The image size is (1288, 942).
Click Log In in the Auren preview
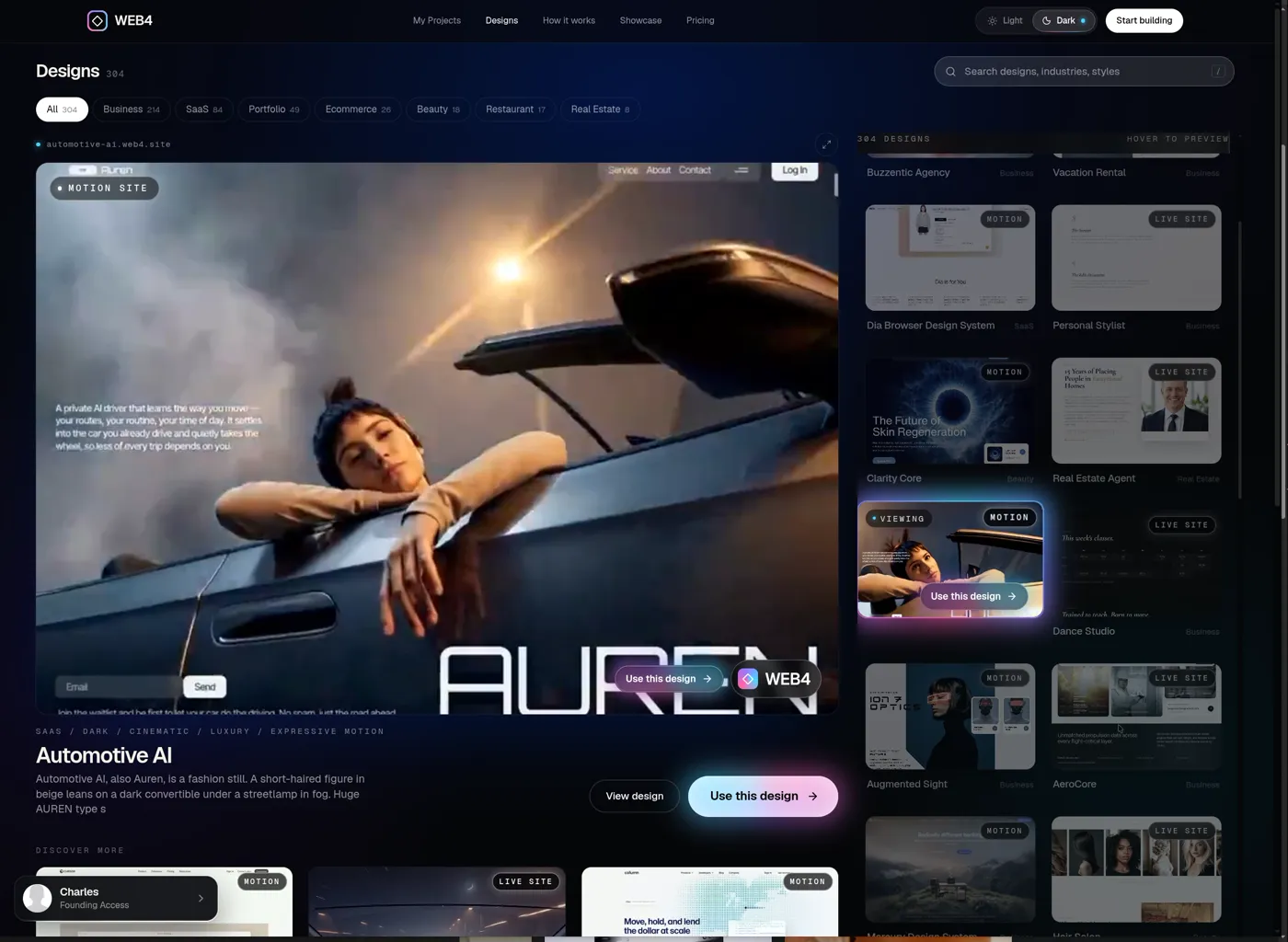pyautogui.click(x=795, y=170)
